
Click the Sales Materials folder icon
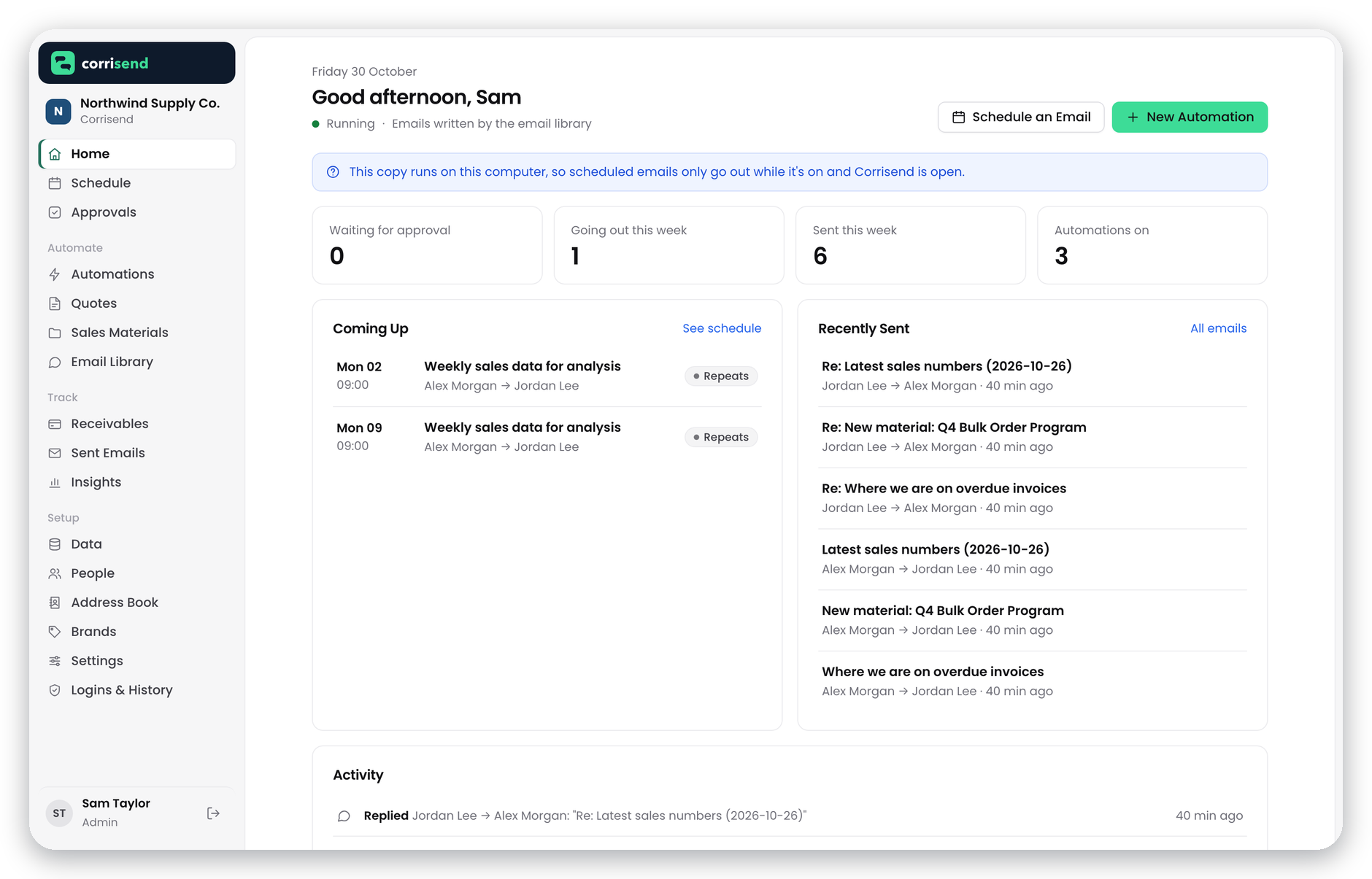(x=55, y=333)
